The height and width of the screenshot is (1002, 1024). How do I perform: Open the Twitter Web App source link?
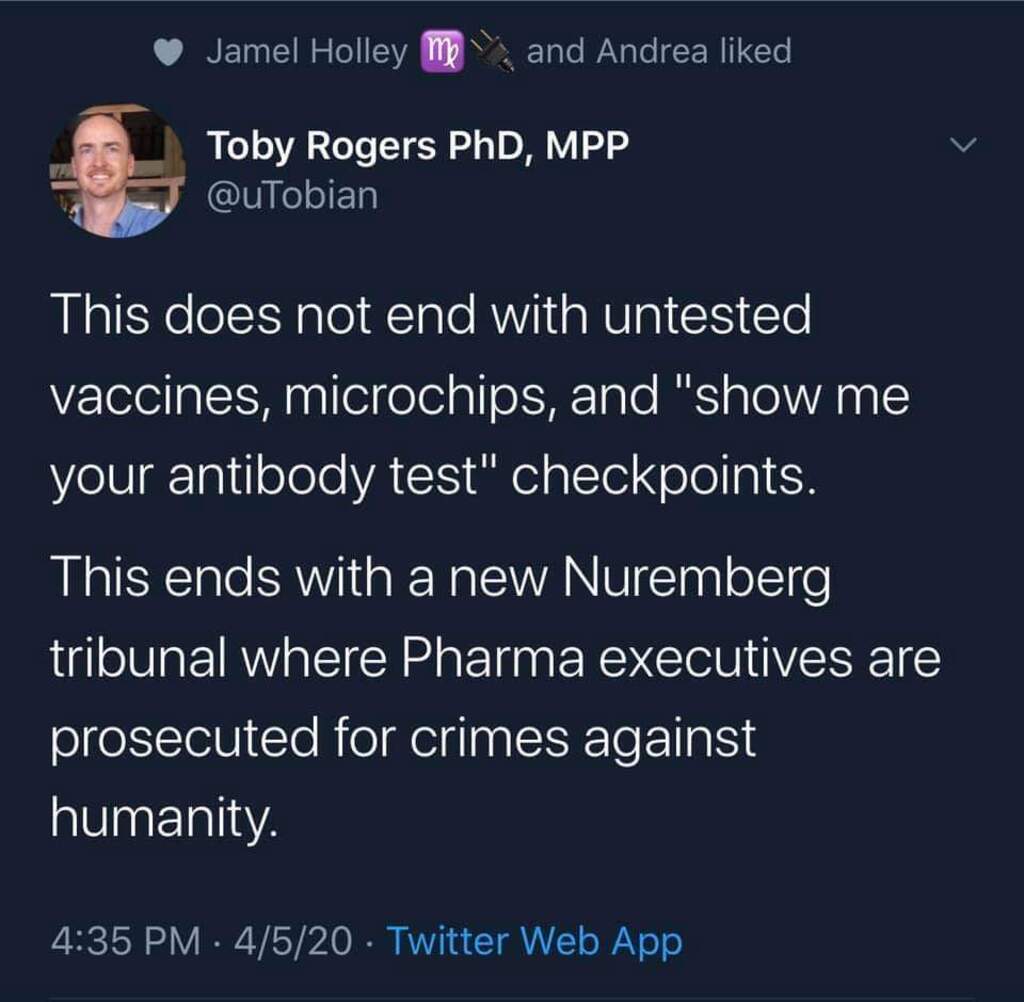click(534, 941)
